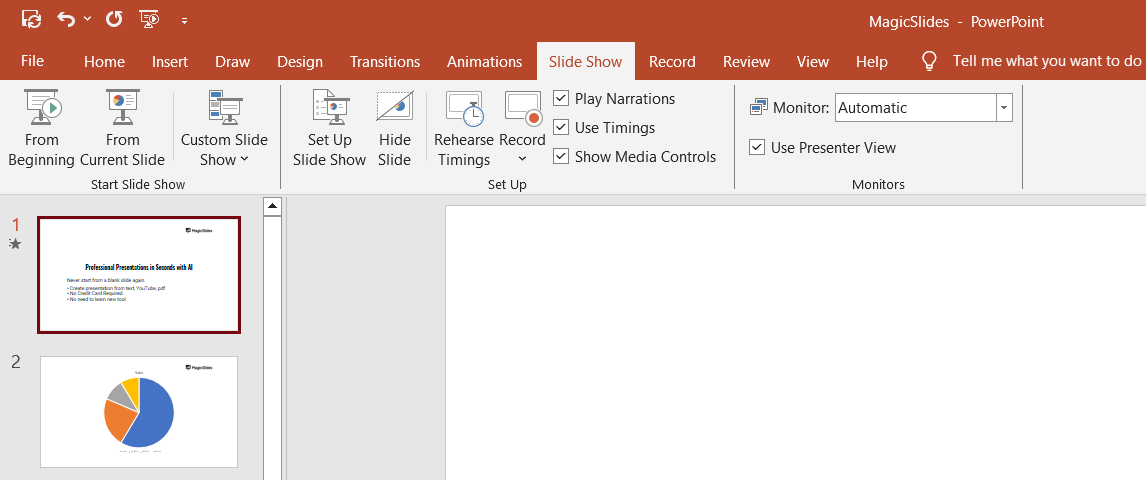Toggle Use Presenter View checkbox

[757, 148]
